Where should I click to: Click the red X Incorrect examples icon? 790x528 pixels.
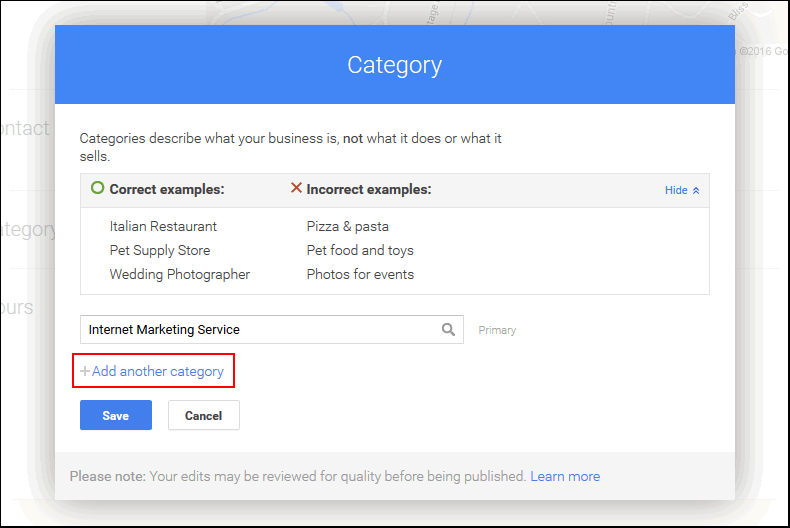point(296,188)
